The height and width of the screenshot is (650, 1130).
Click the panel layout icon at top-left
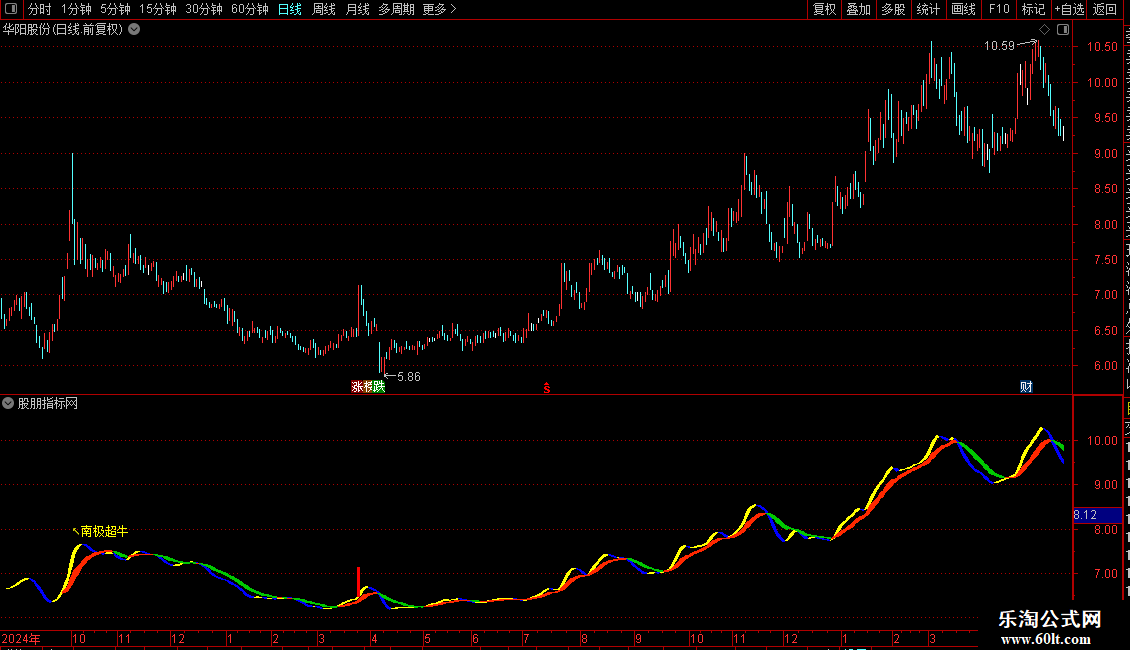(11, 9)
